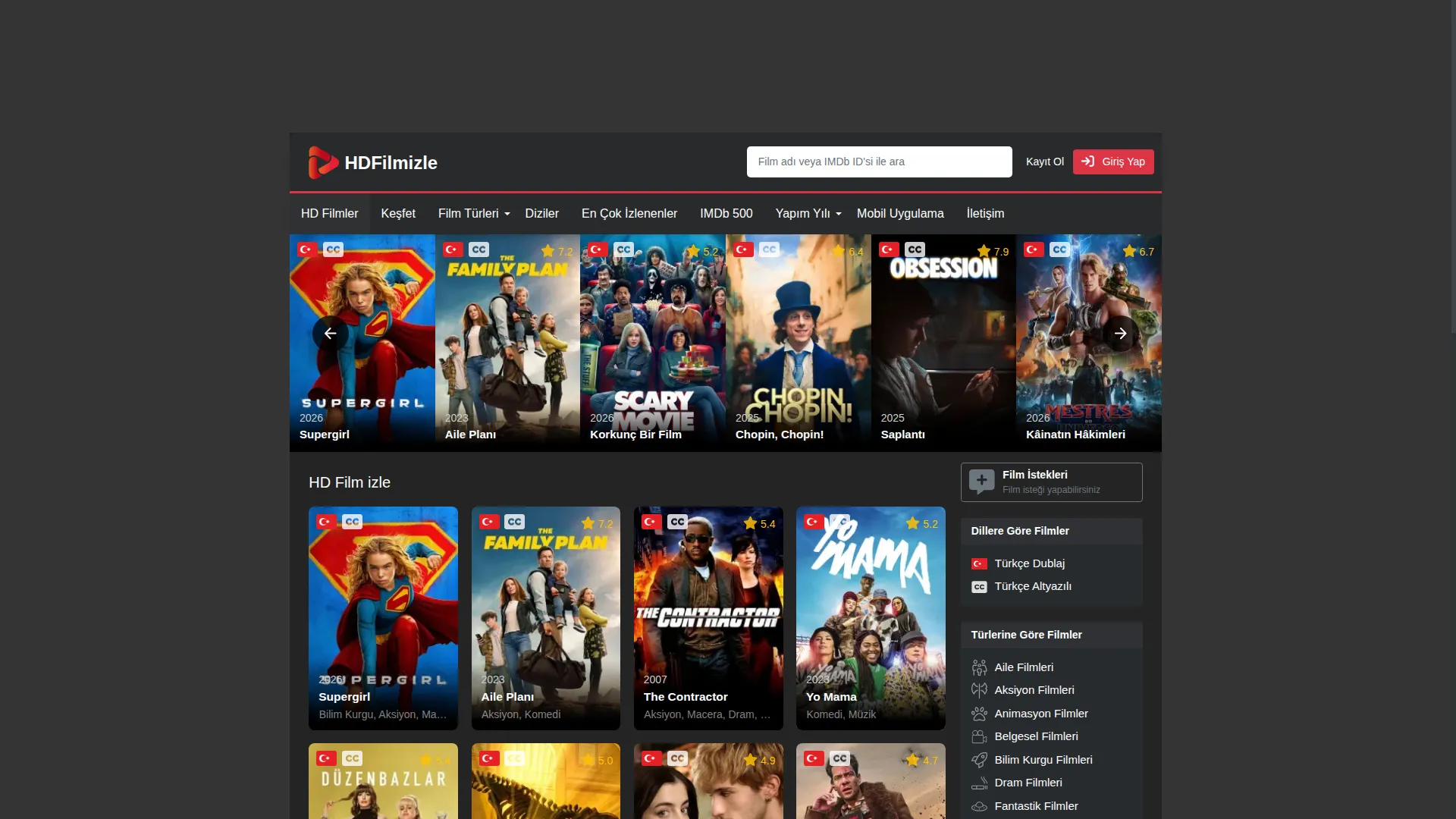This screenshot has width=1456, height=819.
Task: Click the CC badge on Aile Planı grid card
Action: point(514,522)
